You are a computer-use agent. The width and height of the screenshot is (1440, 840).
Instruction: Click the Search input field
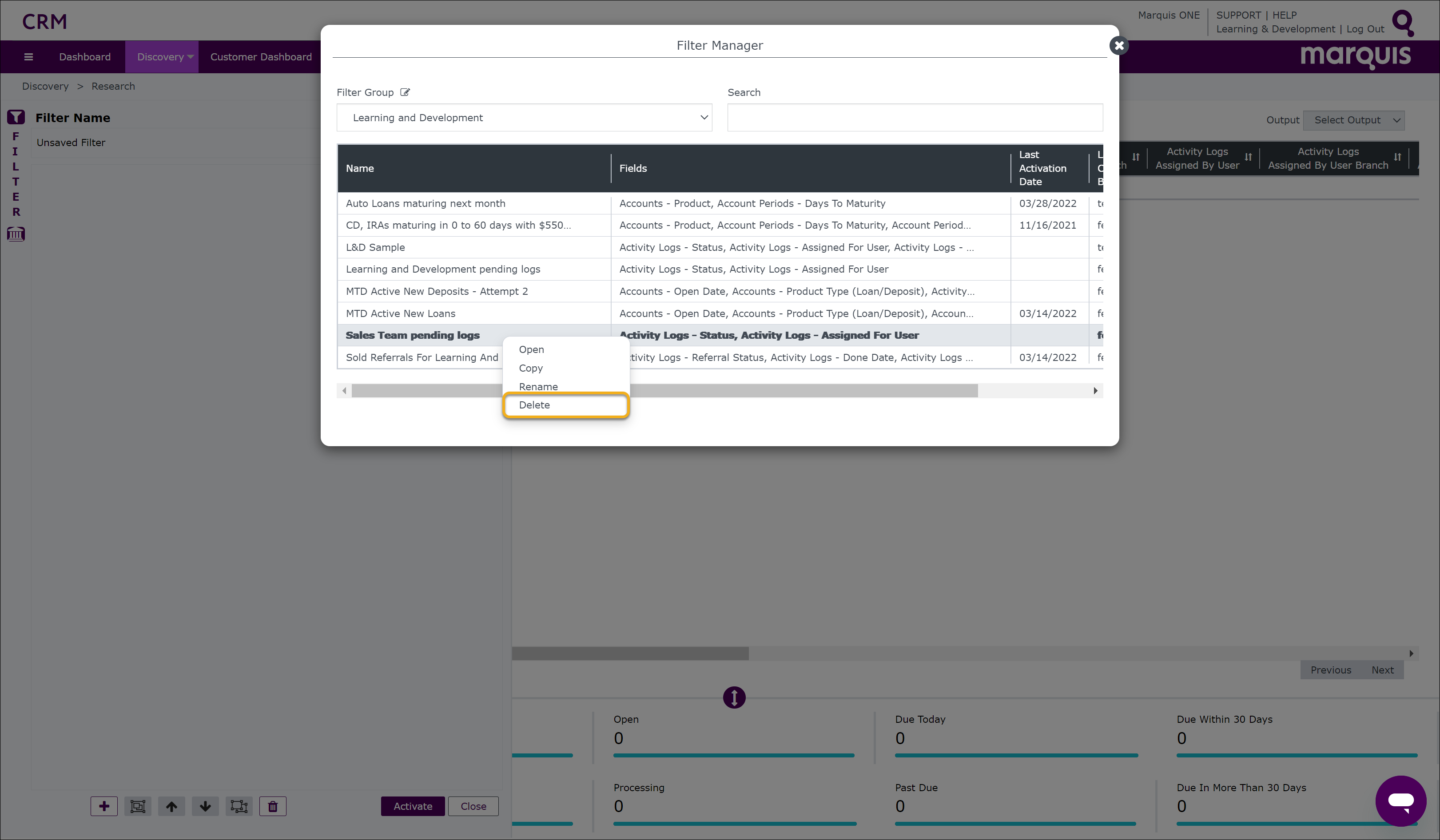click(x=914, y=118)
